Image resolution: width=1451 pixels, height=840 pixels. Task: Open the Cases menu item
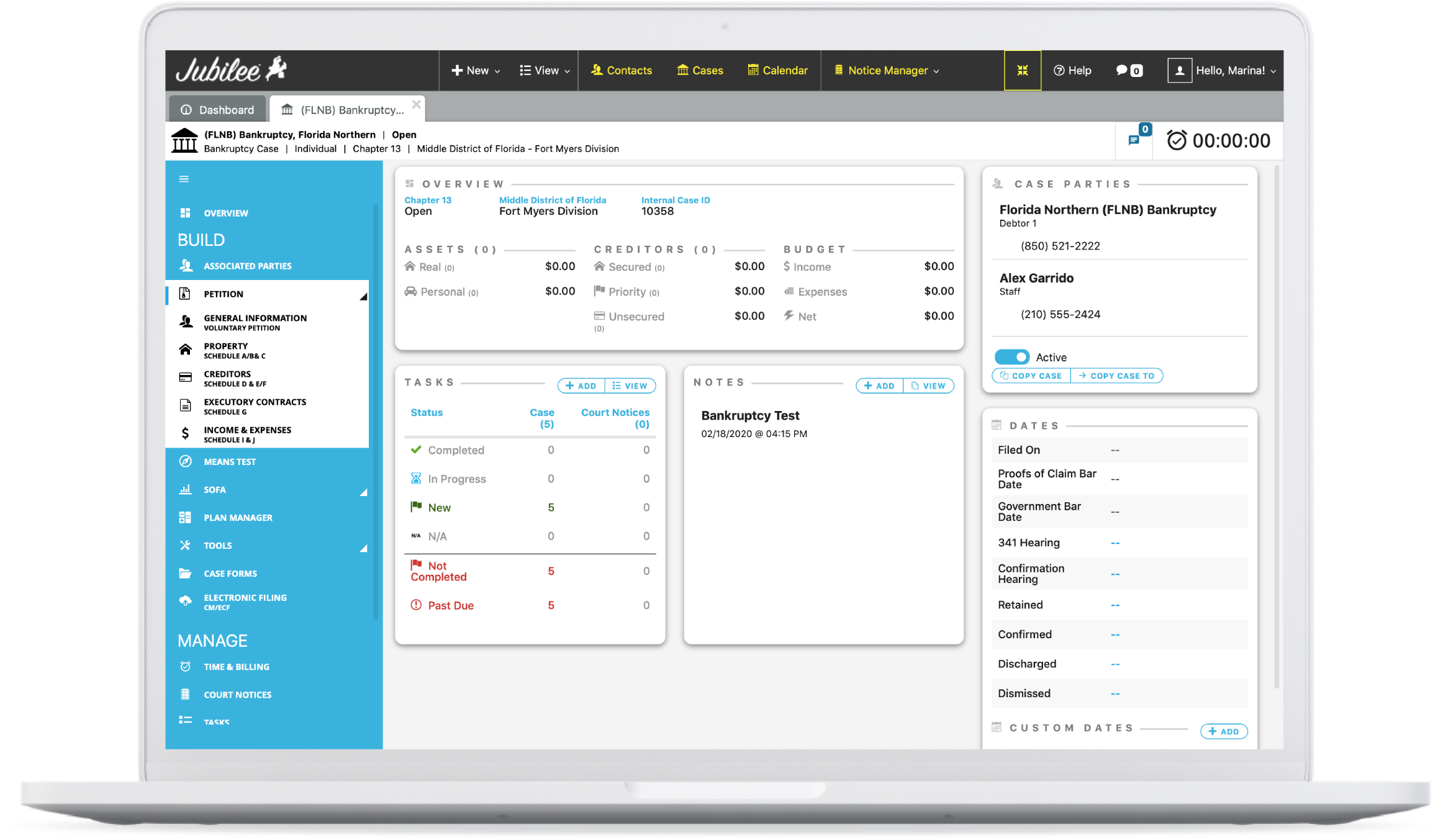click(x=700, y=71)
